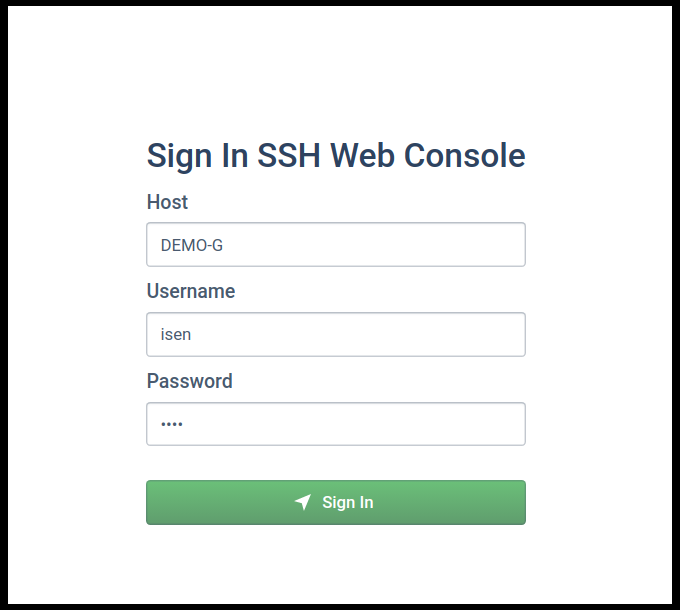
Task: Click the empty right end of Password field
Action: tap(490, 424)
